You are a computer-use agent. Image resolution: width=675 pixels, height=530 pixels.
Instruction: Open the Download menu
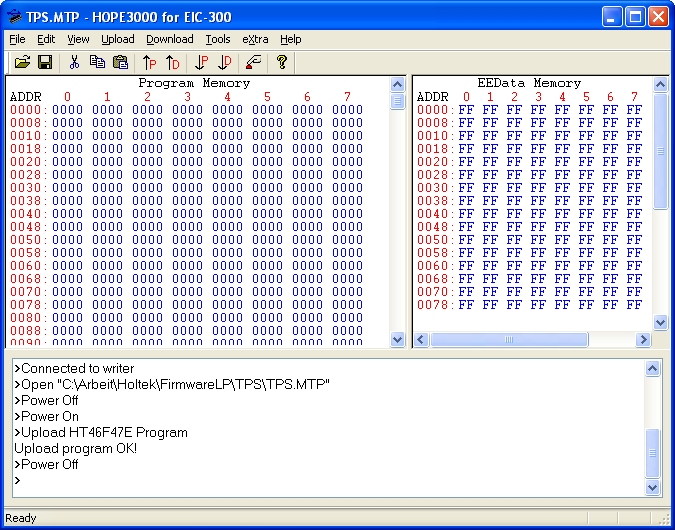(169, 39)
